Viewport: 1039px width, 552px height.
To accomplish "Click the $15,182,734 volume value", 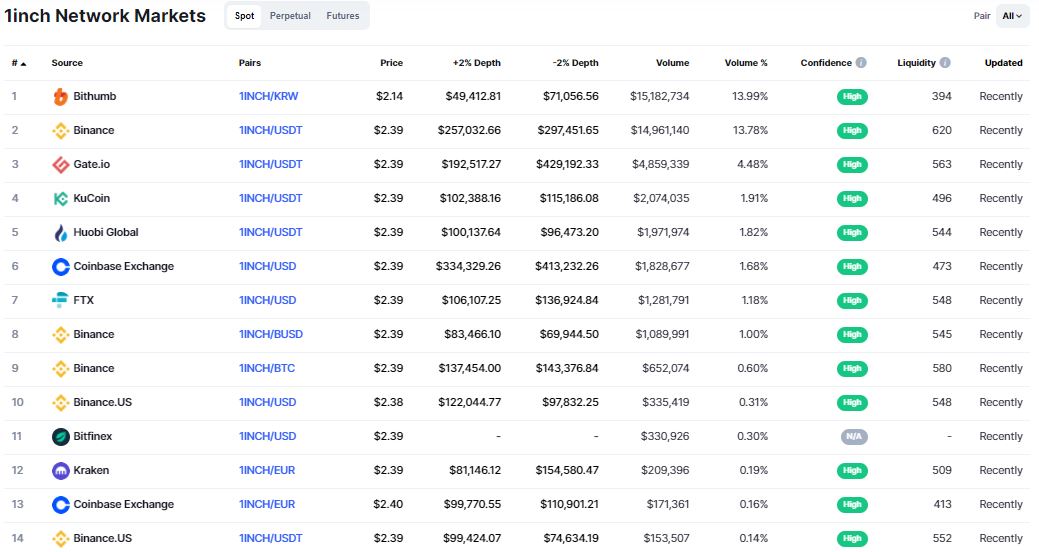I will coord(659,96).
